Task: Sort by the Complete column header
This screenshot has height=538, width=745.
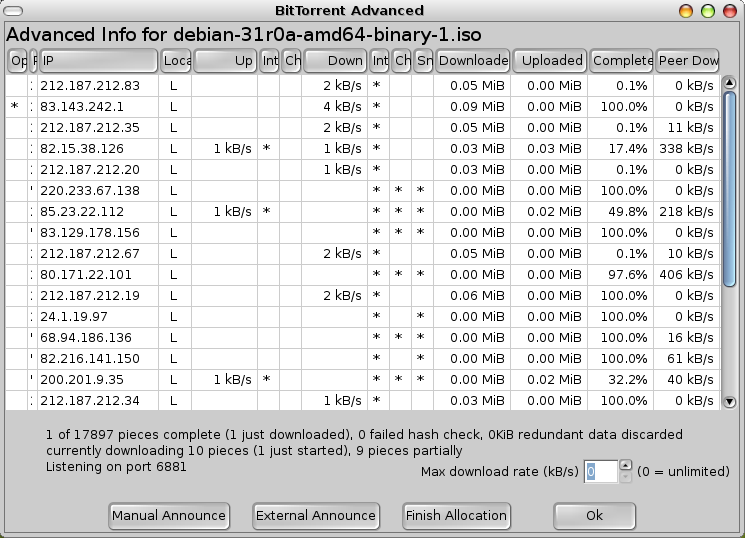Action: (x=621, y=61)
